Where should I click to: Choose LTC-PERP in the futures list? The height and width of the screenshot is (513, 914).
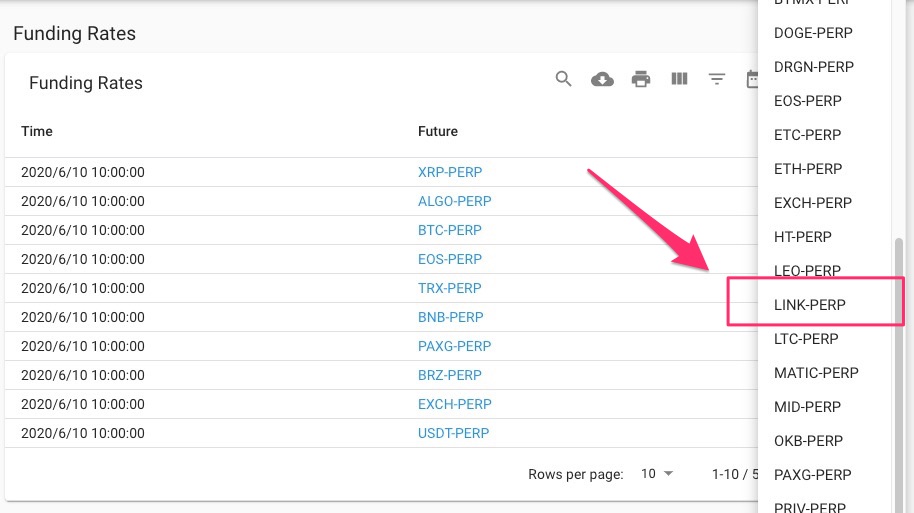coord(806,339)
